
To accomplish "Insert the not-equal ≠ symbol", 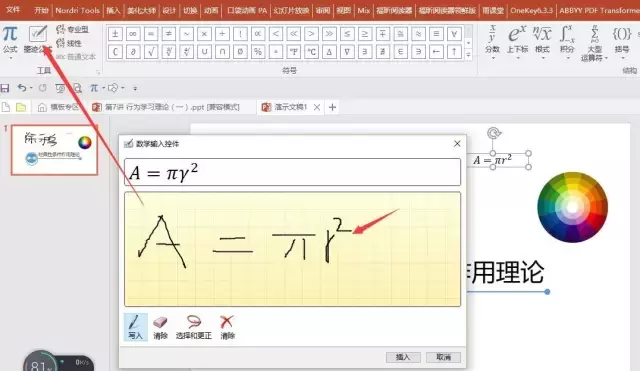I will point(169,34).
